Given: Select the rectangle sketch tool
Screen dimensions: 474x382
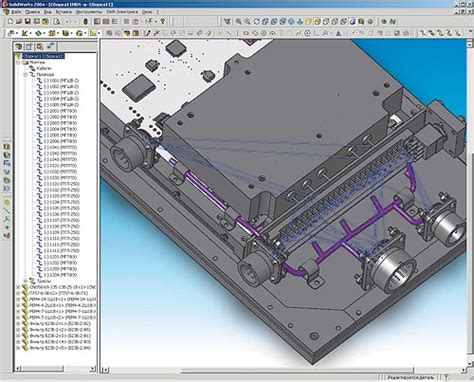Looking at the screenshot, I should (x=246, y=33).
